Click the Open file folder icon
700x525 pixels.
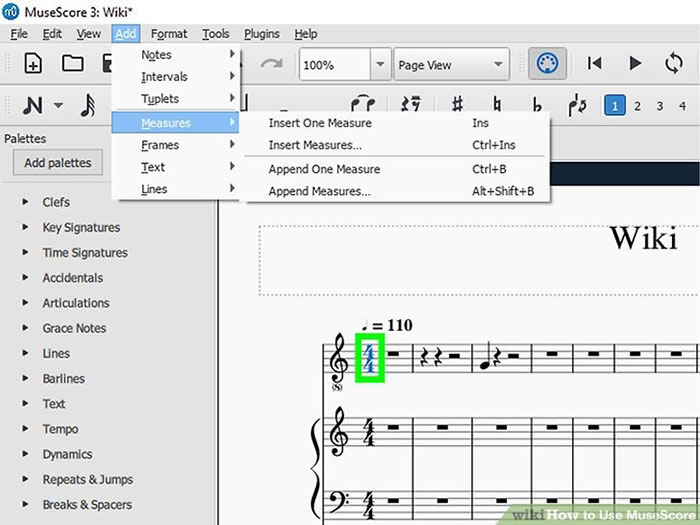[x=72, y=64]
